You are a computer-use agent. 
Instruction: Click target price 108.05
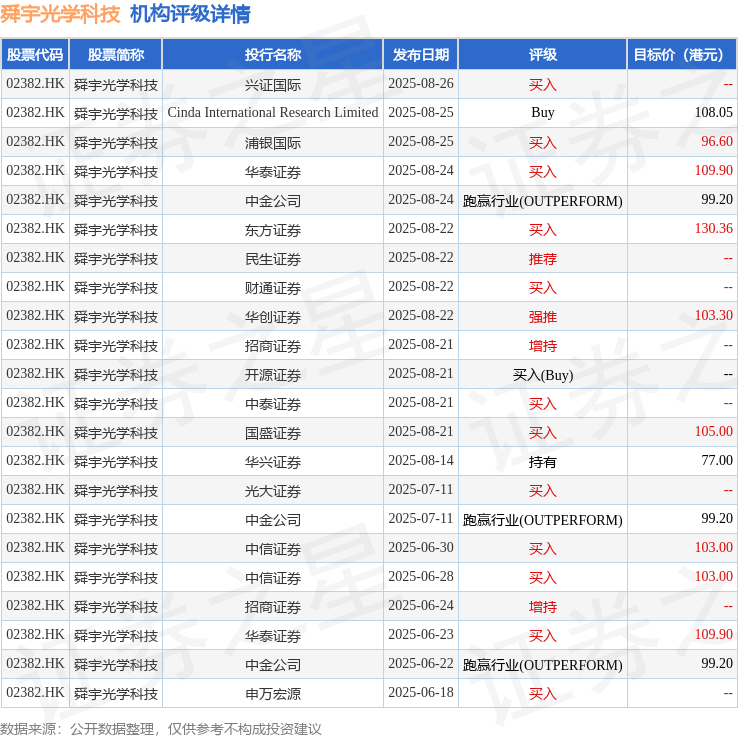(714, 112)
